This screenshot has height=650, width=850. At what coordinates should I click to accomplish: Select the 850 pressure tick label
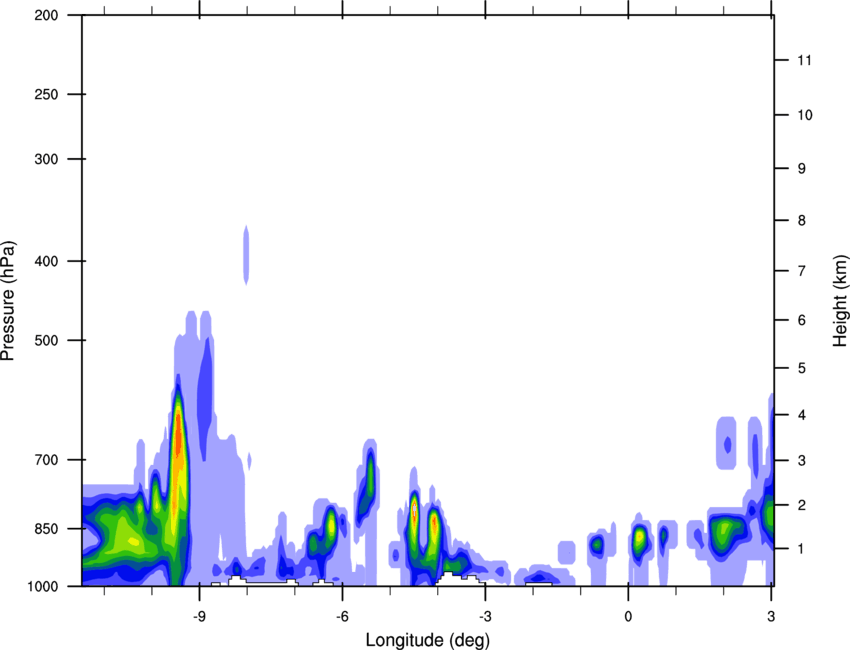click(x=46, y=529)
